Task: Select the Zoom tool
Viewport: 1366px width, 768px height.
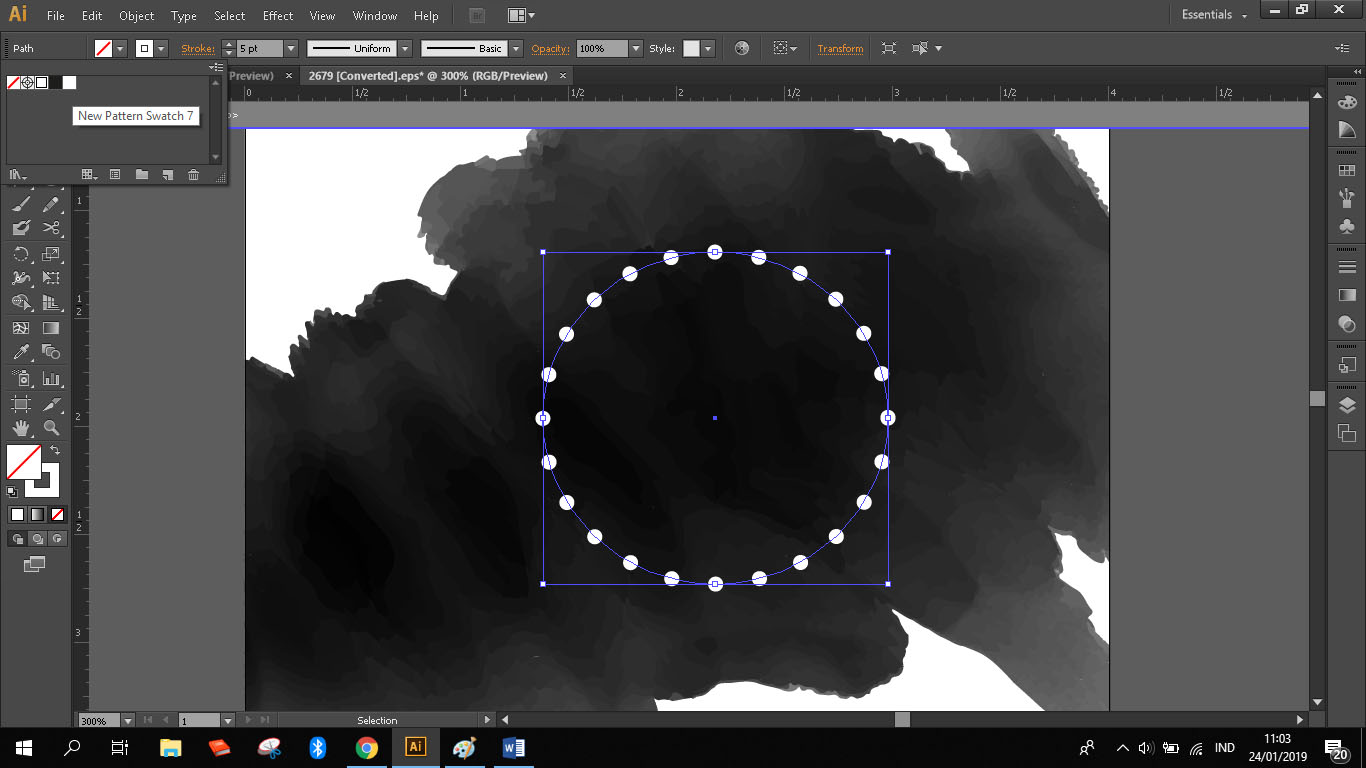Action: 51,428
